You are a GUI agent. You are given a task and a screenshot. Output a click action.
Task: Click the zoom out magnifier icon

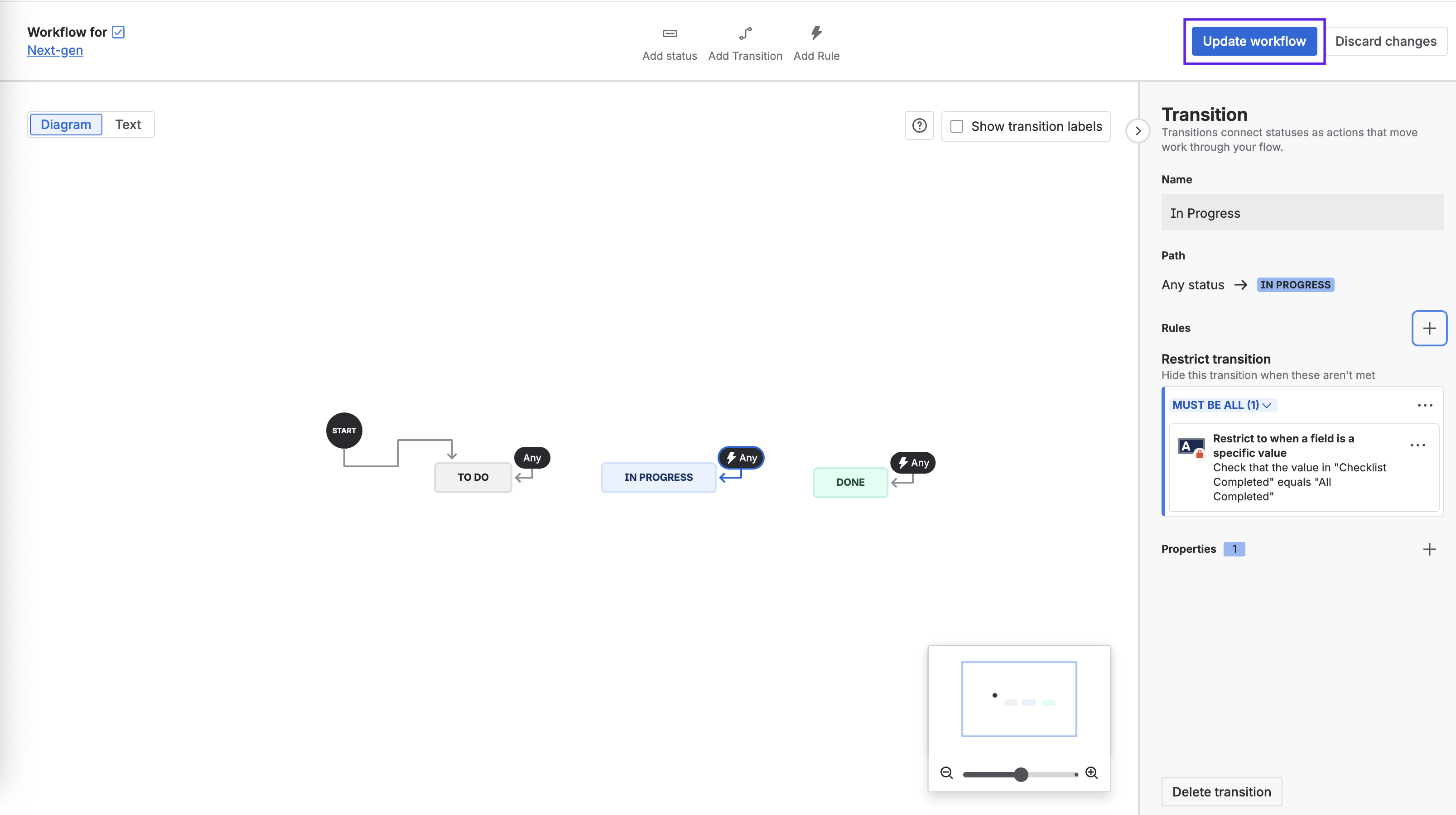click(946, 773)
